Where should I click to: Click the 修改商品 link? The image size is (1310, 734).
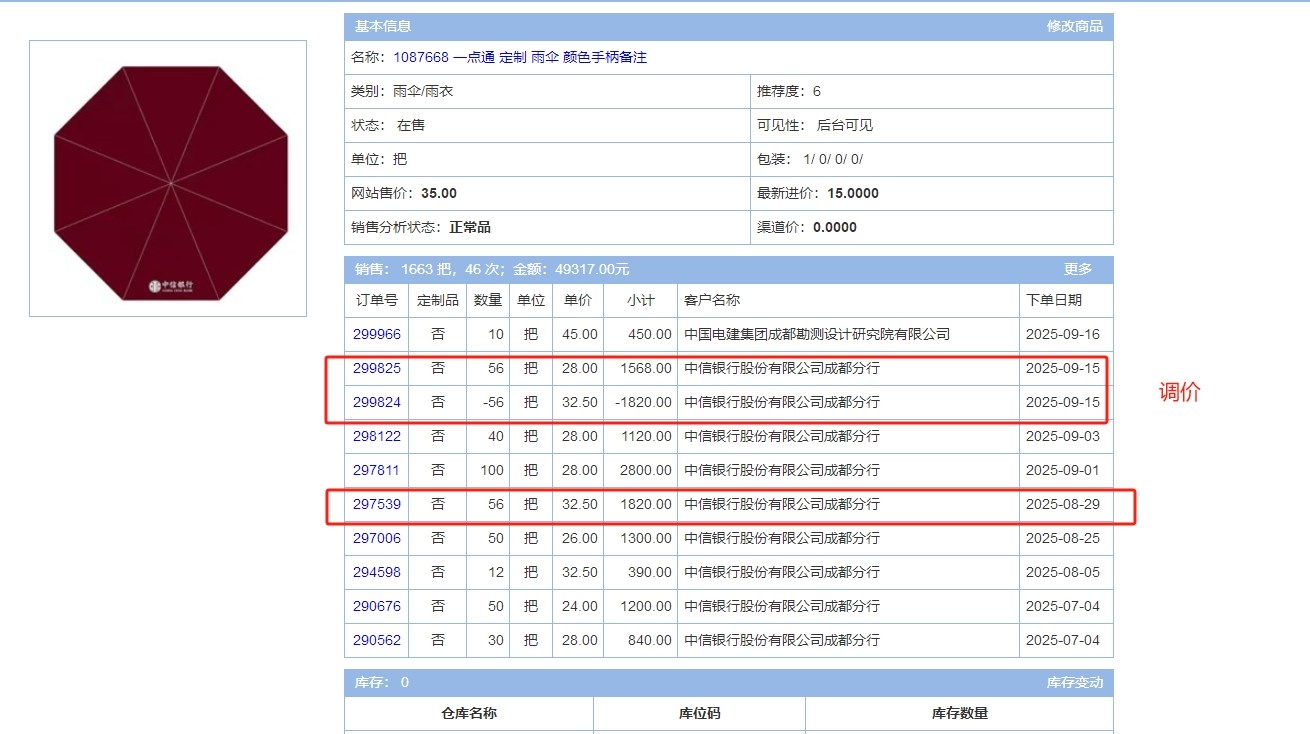1074,26
